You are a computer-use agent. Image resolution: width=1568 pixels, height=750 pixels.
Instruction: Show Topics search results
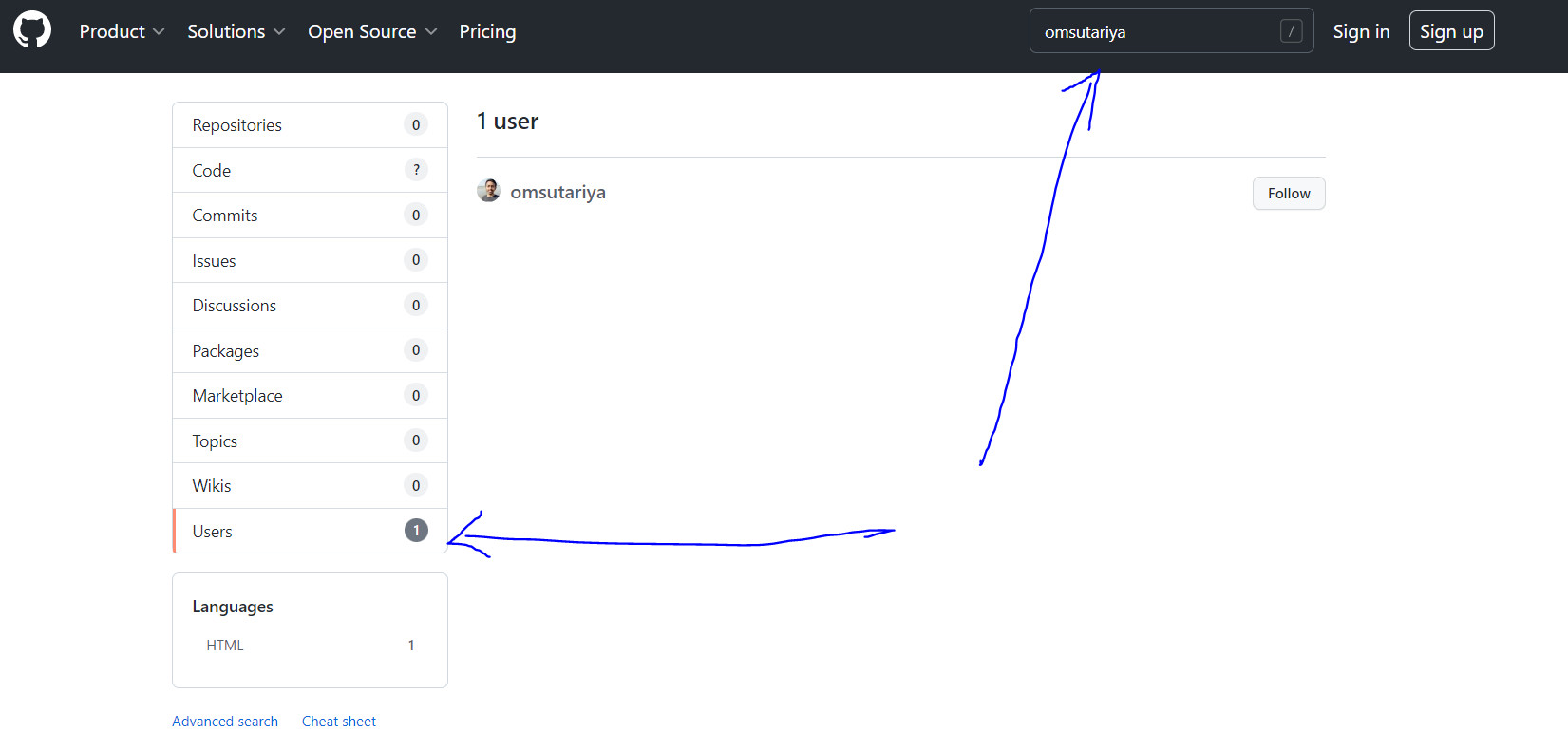[310, 441]
